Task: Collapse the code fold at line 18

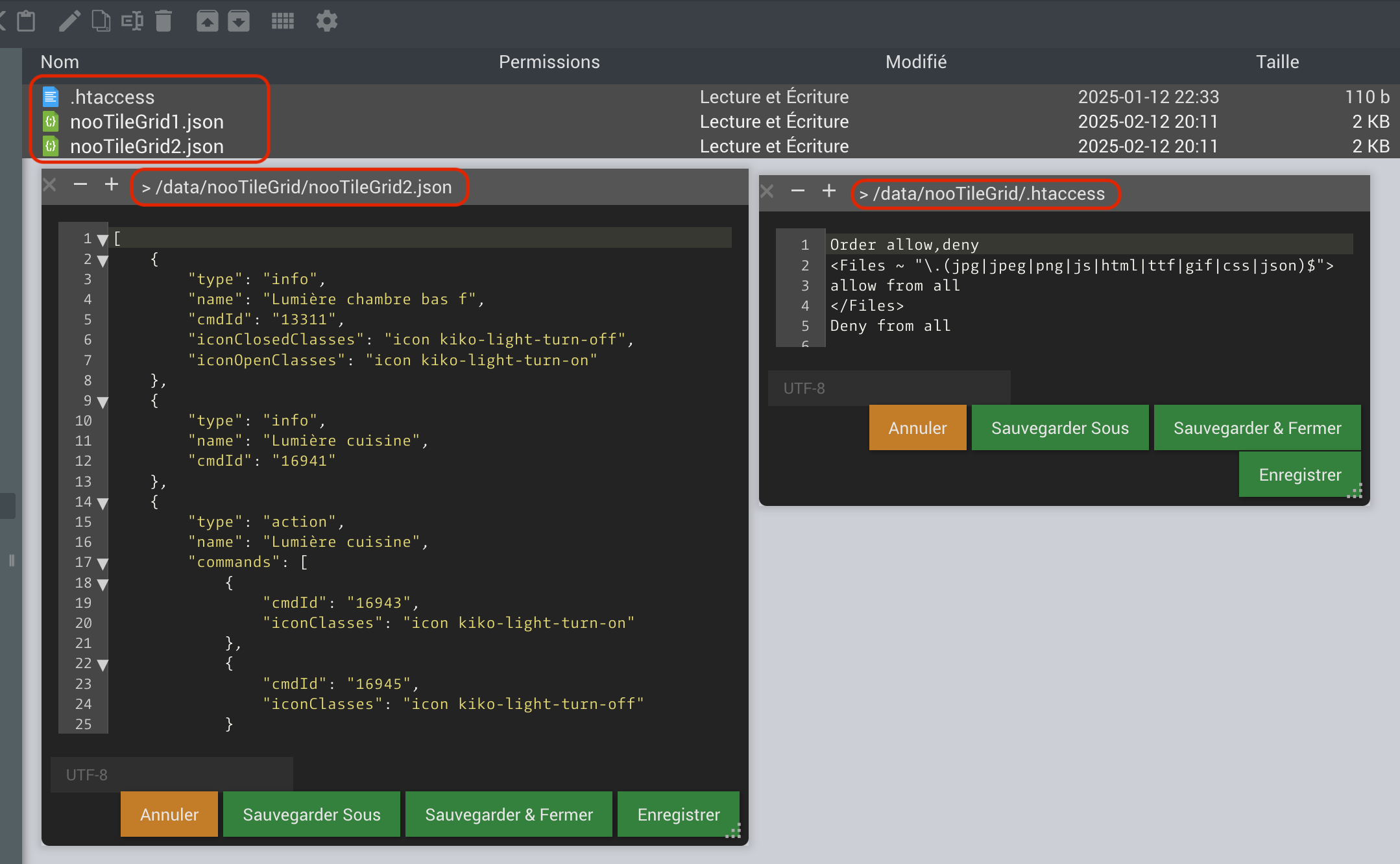Action: (x=103, y=584)
